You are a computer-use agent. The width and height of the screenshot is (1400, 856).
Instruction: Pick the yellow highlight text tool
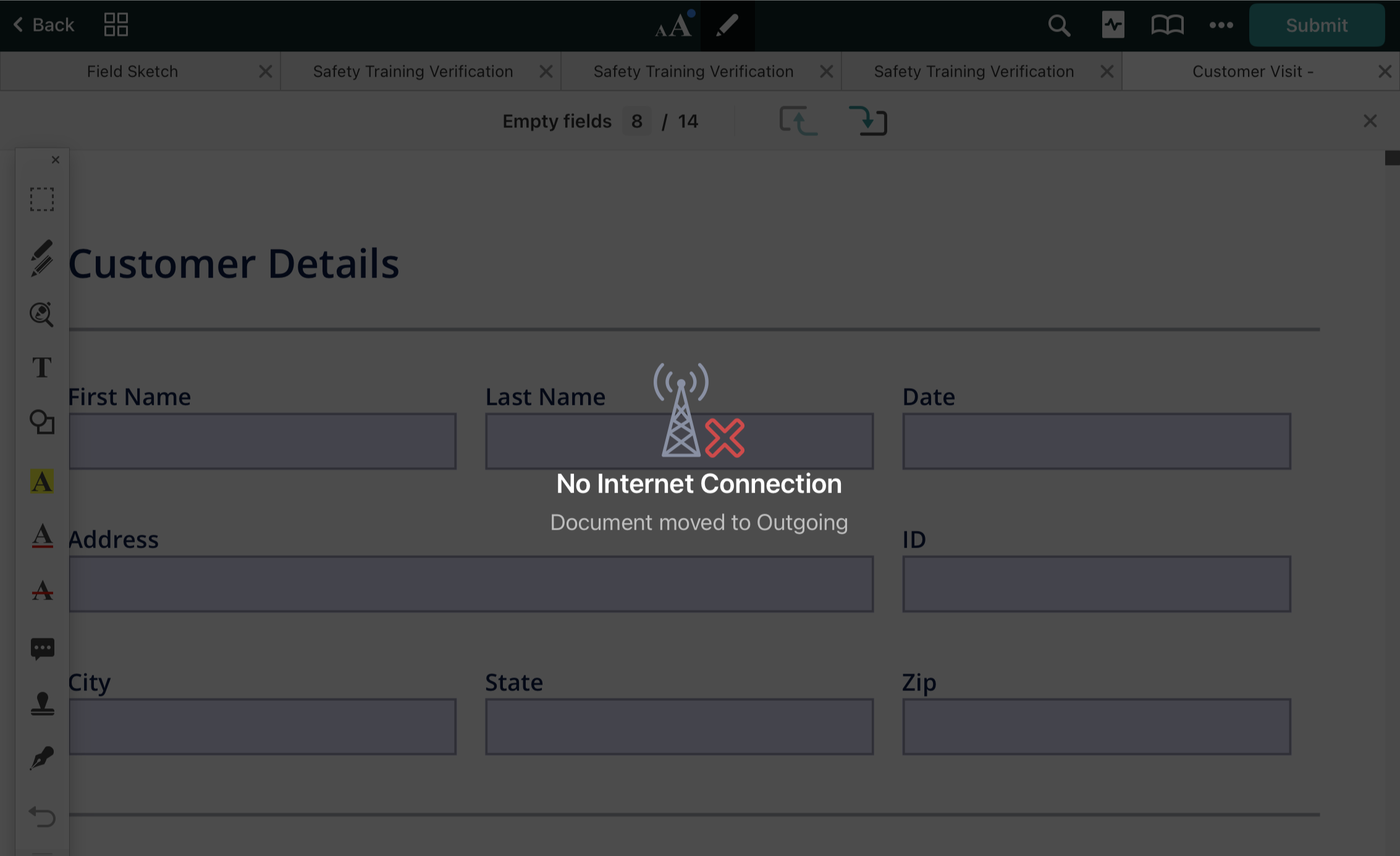(42, 481)
